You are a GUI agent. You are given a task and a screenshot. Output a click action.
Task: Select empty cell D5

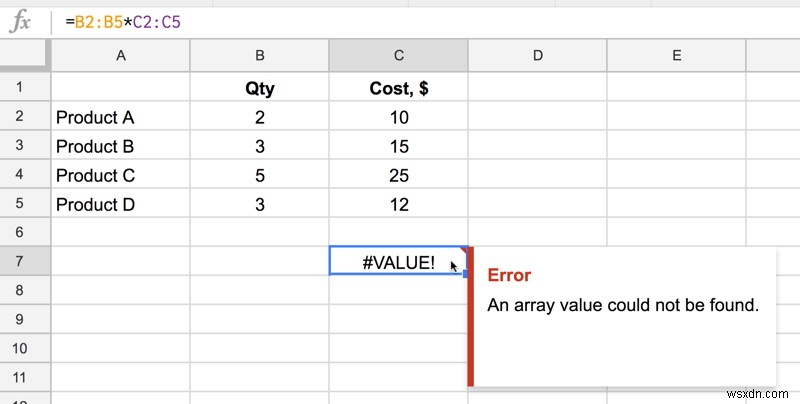tap(537, 203)
